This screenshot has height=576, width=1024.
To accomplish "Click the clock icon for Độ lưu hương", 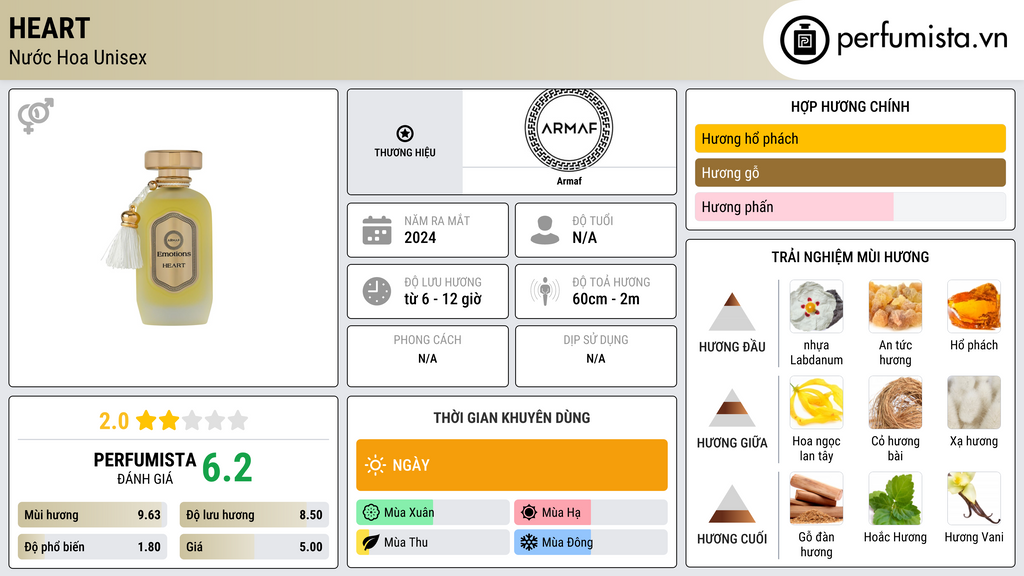I will [377, 291].
